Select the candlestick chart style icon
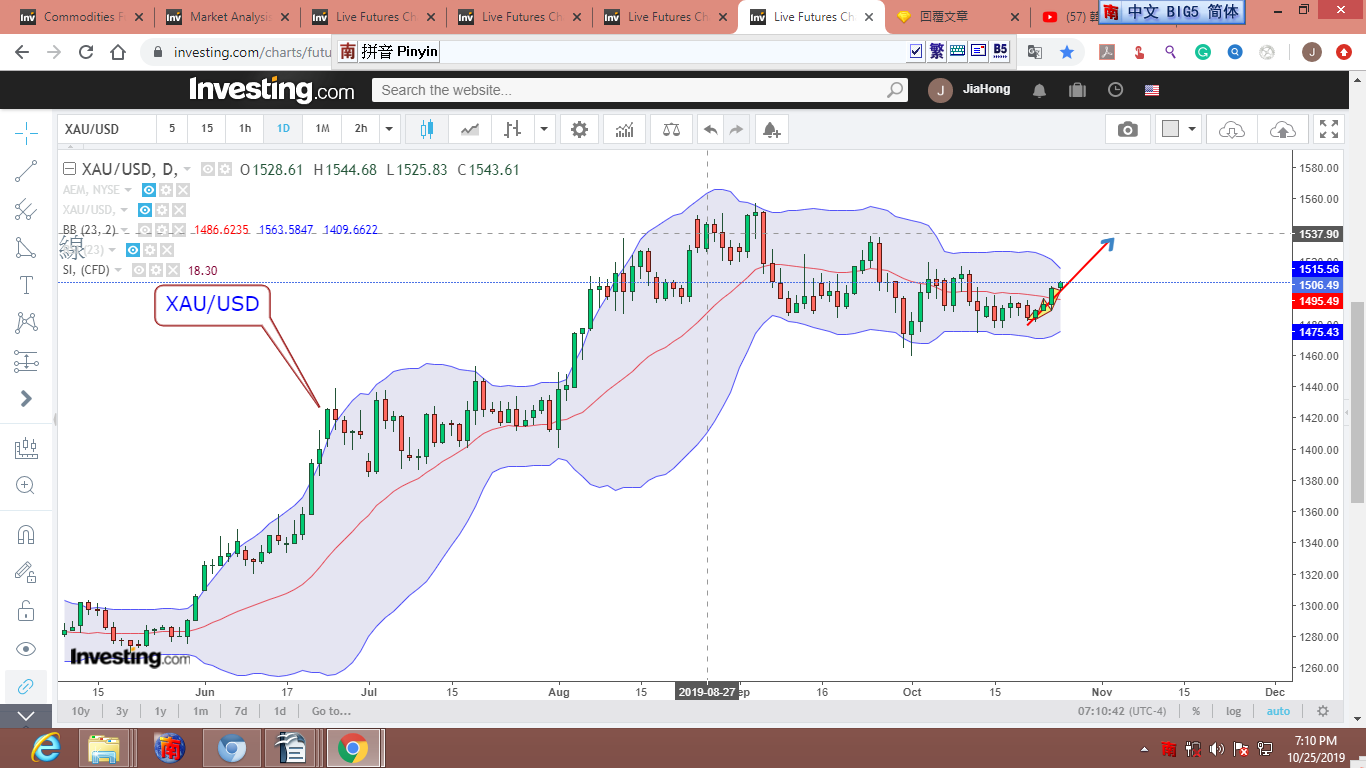 pos(427,129)
